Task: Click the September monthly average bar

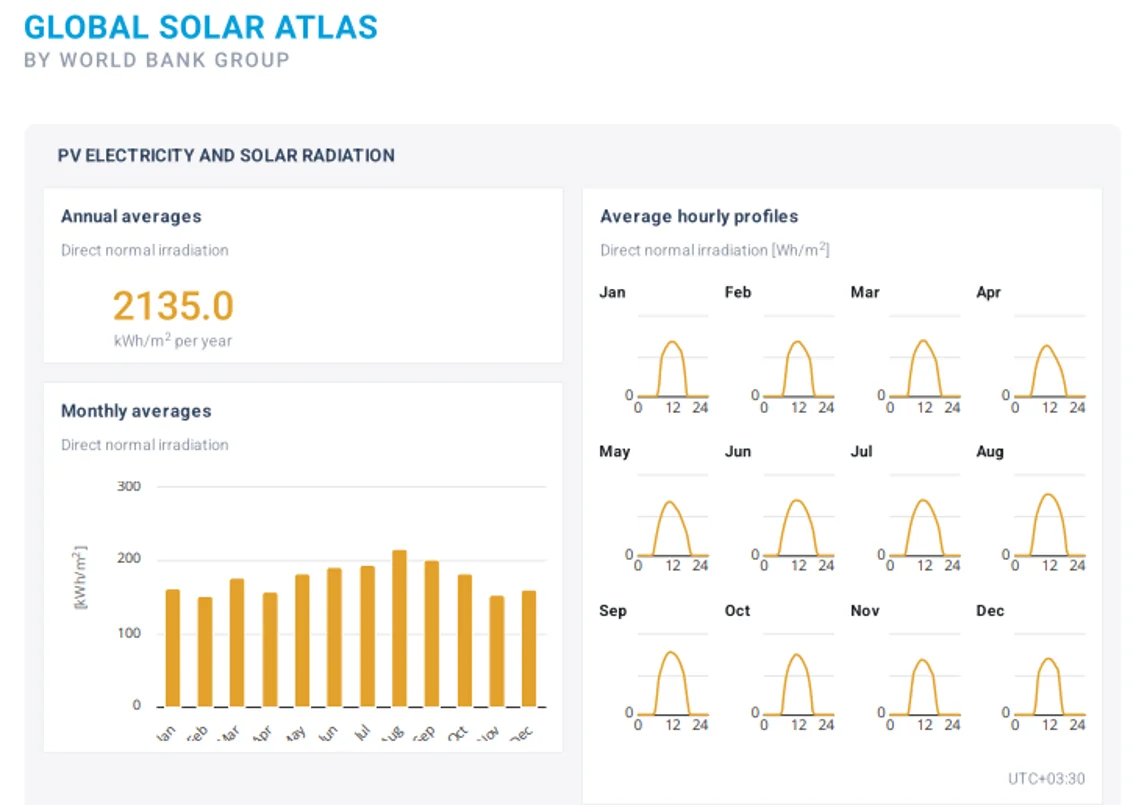Action: pyautogui.click(x=432, y=633)
